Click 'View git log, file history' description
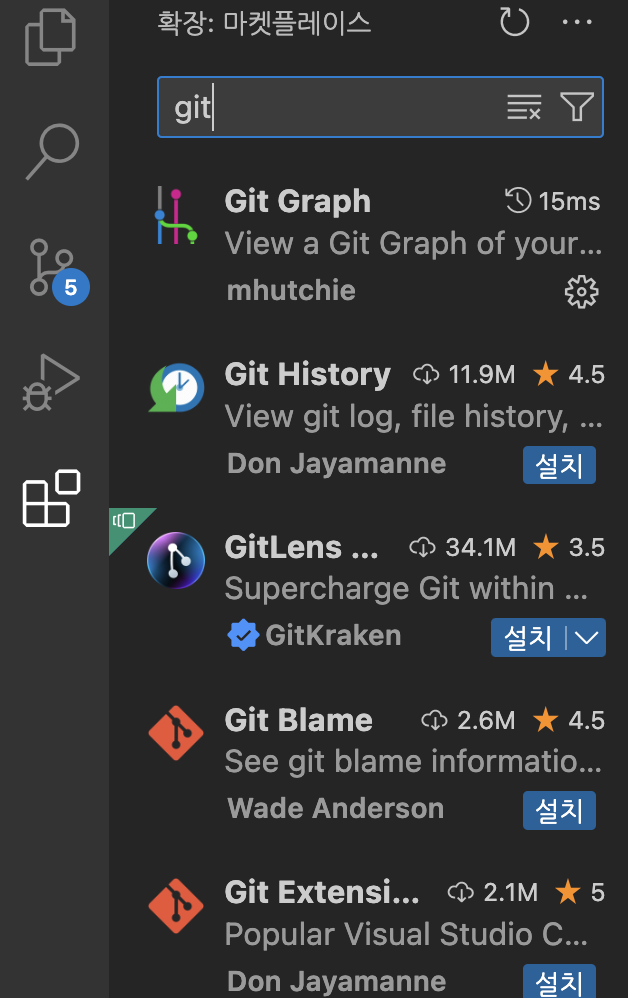This screenshot has width=628, height=998. pos(413,417)
